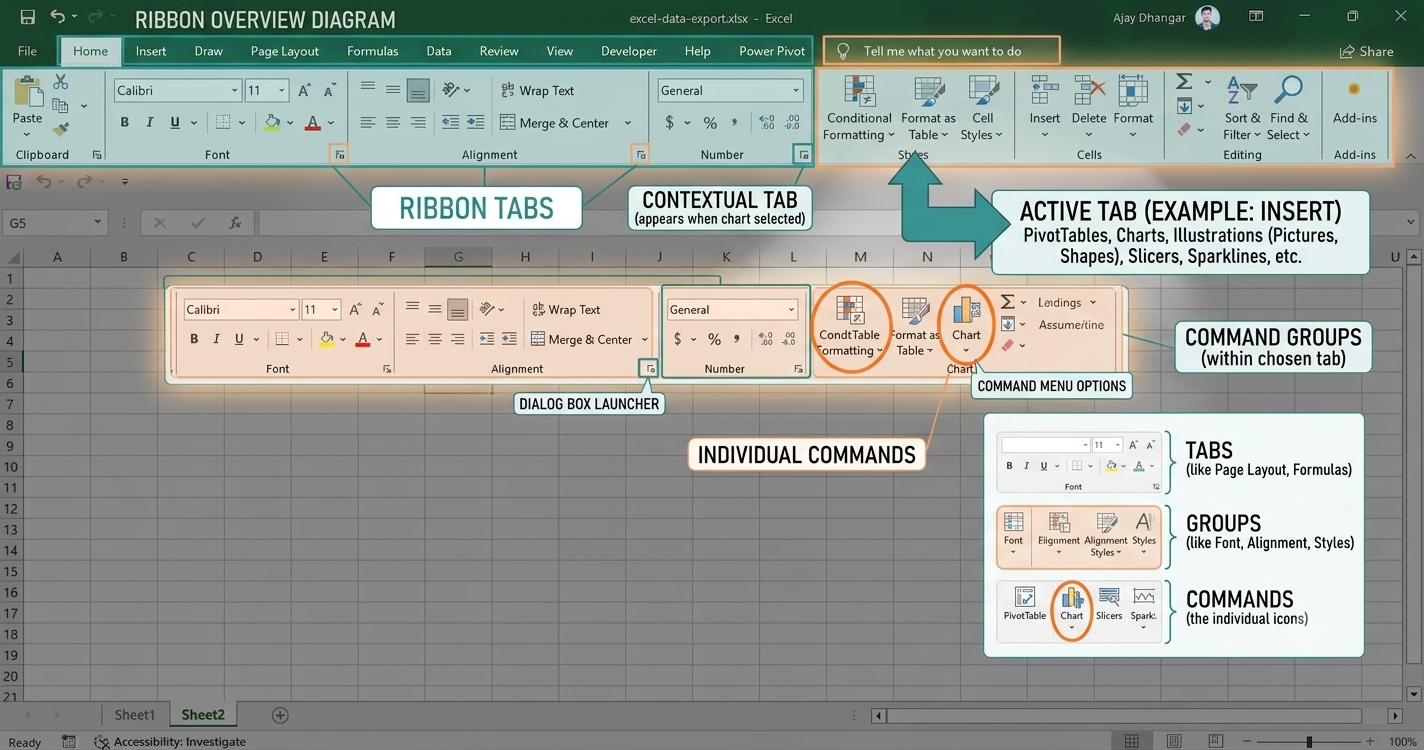
Task: Open the font size 11 dropdown in main ribbon
Action: tap(282, 90)
